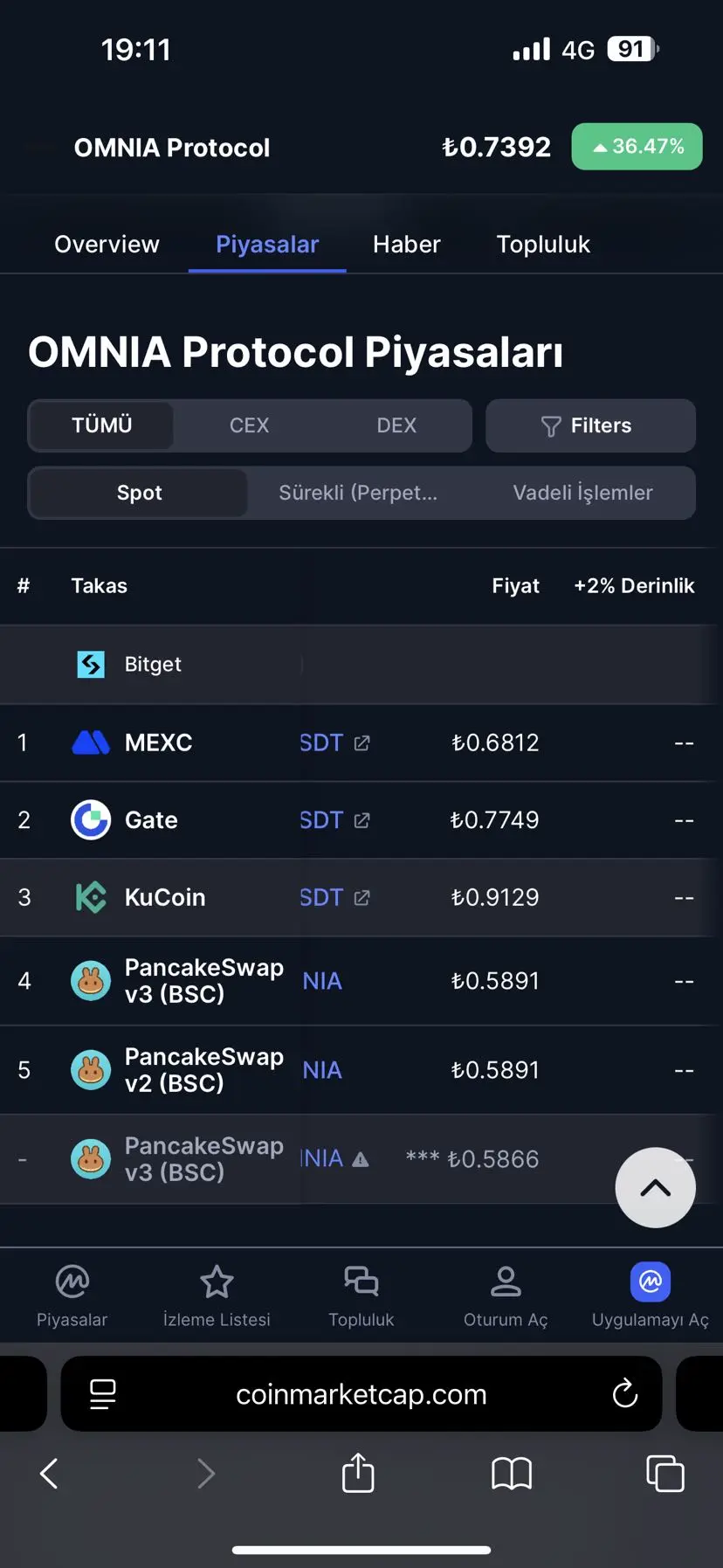Tap Safari reload page icon
The height and width of the screenshot is (1568, 723).
tap(625, 1393)
